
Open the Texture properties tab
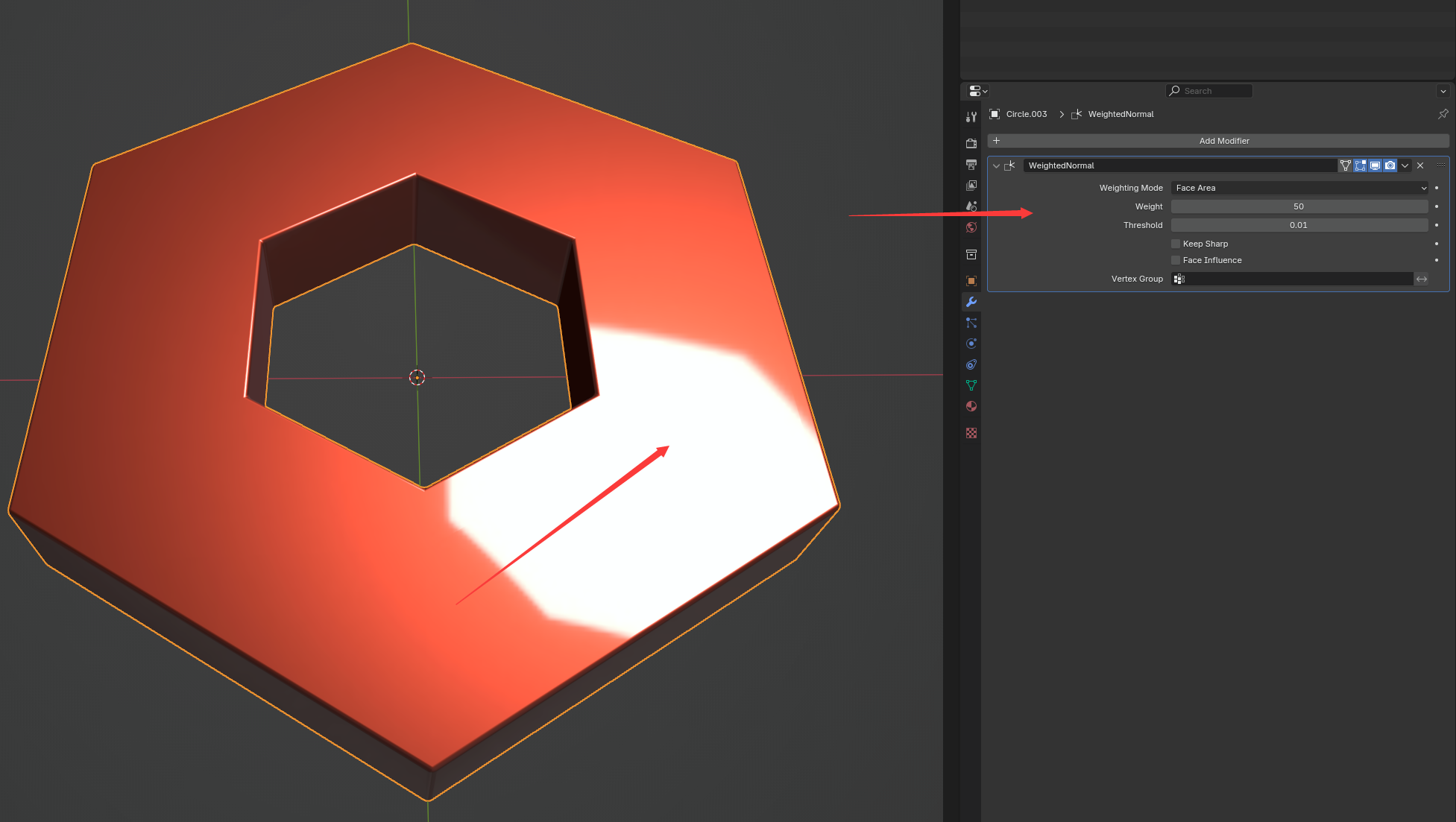coord(971,433)
